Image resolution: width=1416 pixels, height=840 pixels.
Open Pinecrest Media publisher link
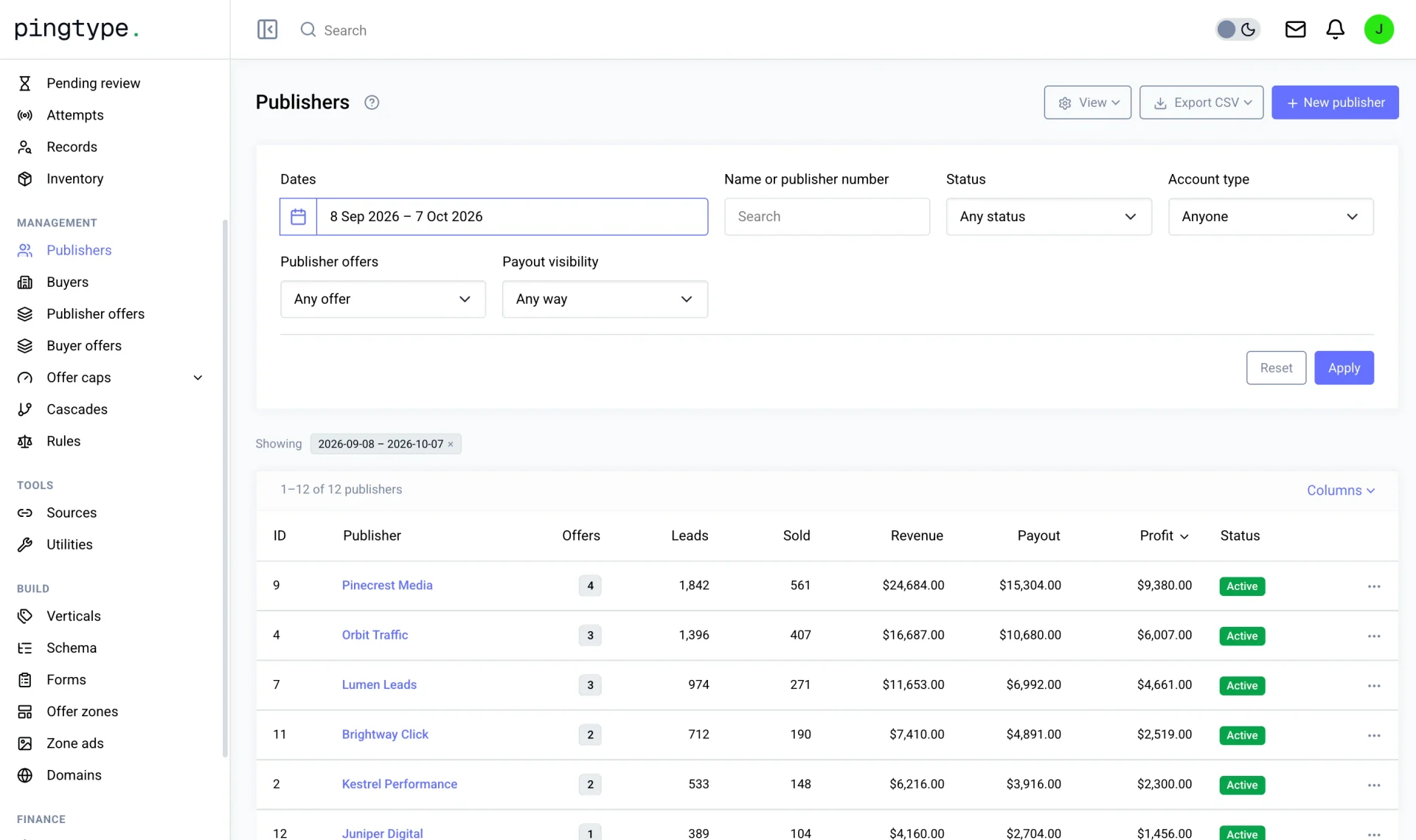coord(387,586)
